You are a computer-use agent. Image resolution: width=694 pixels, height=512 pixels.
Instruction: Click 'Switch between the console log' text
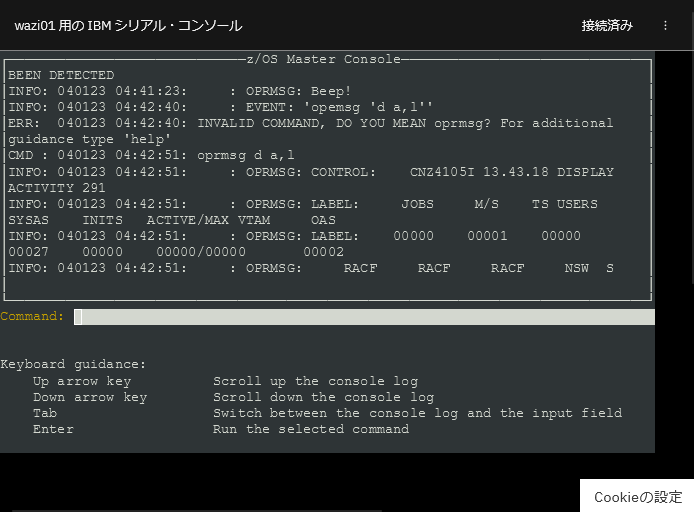[417, 413]
